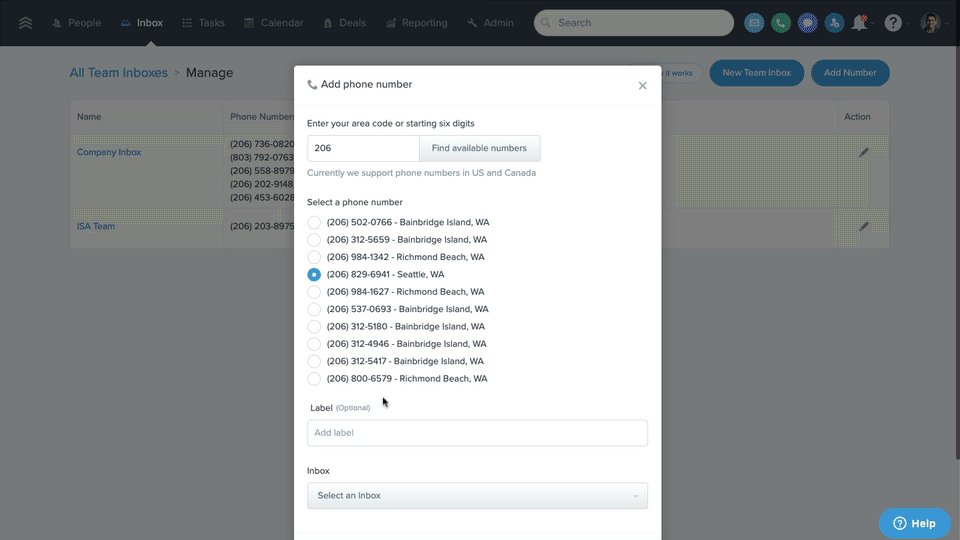Open the Admin menu
The image size is (960, 540).
(x=490, y=23)
